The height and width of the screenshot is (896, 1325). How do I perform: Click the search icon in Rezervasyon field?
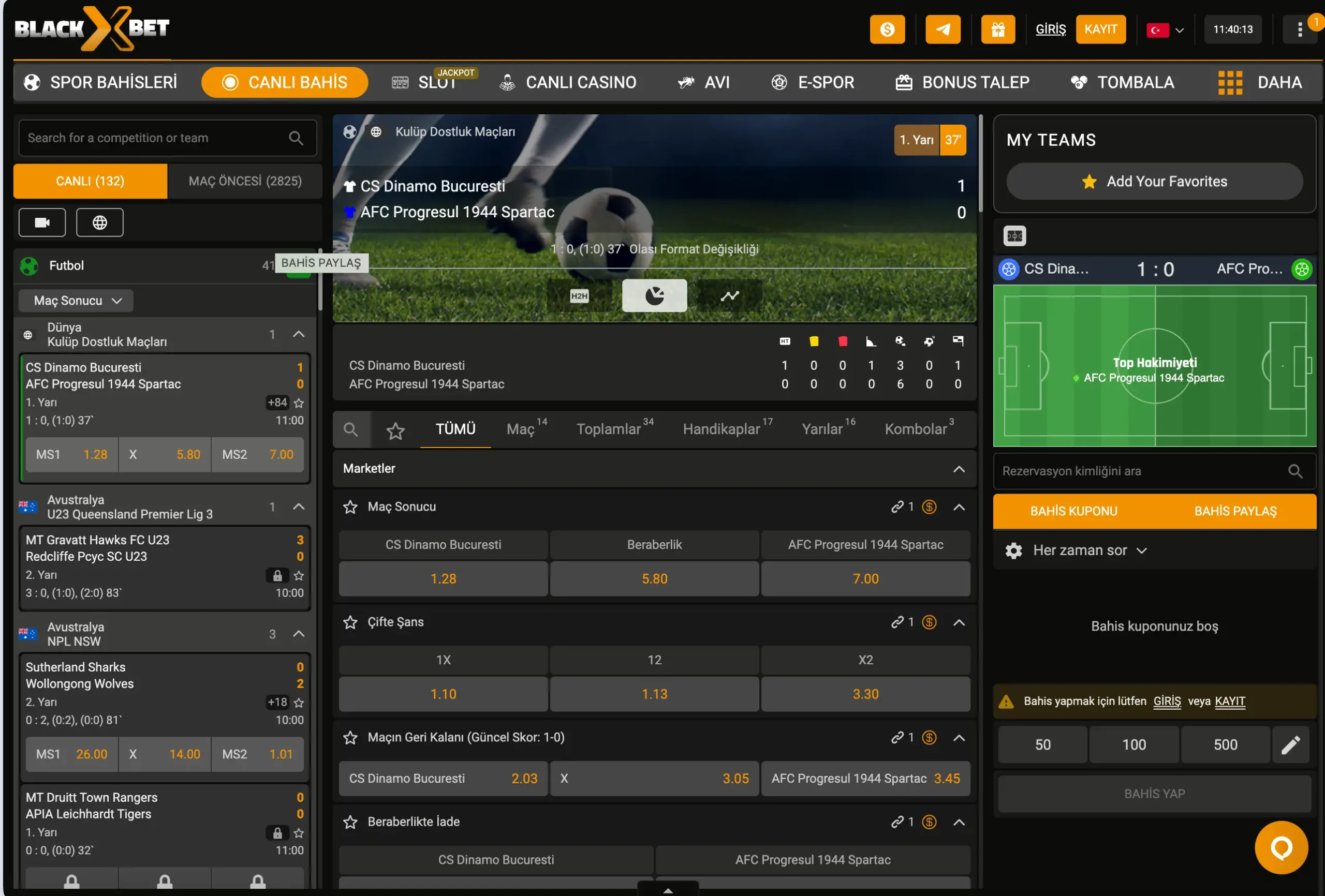click(1295, 471)
